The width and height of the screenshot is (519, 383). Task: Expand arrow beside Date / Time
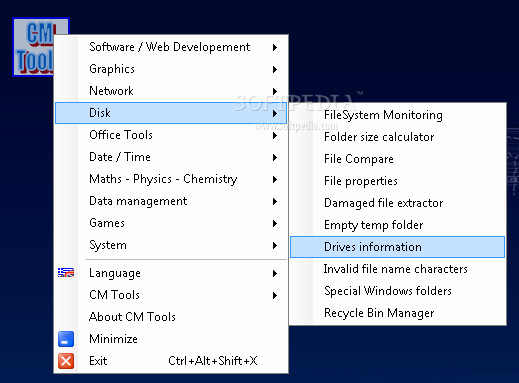point(275,157)
